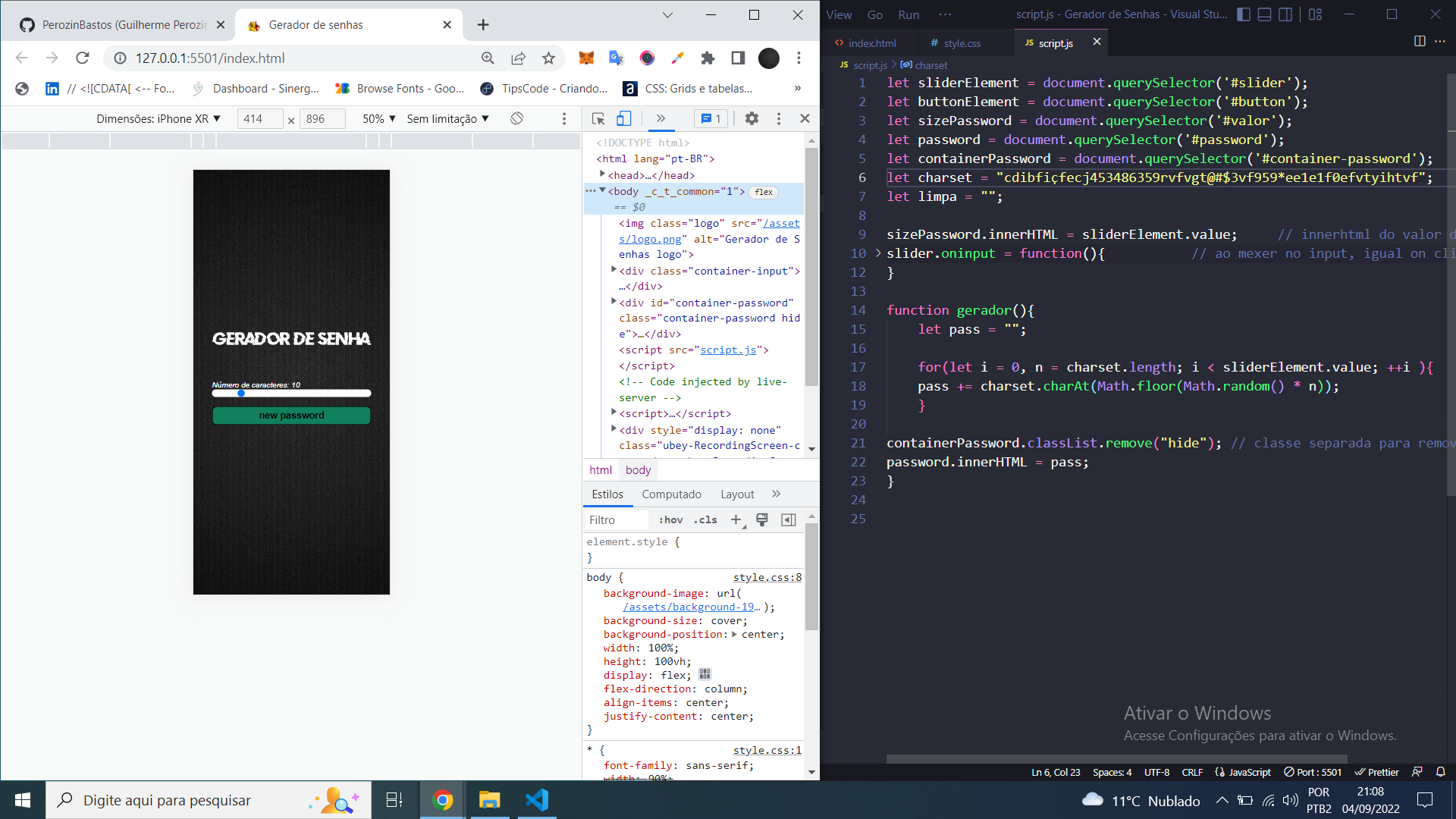Open the Sem limitação throttling dropdown
Image resolution: width=1456 pixels, height=819 pixels.
447,118
